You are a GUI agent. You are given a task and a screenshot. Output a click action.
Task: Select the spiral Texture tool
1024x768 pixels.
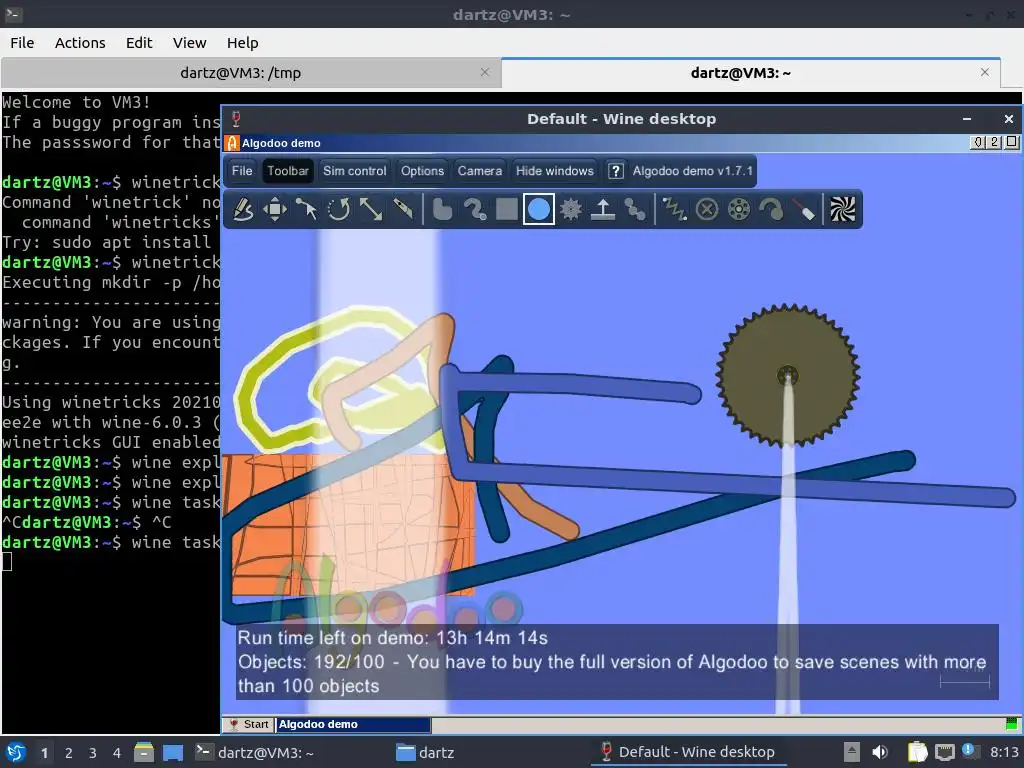pos(842,210)
